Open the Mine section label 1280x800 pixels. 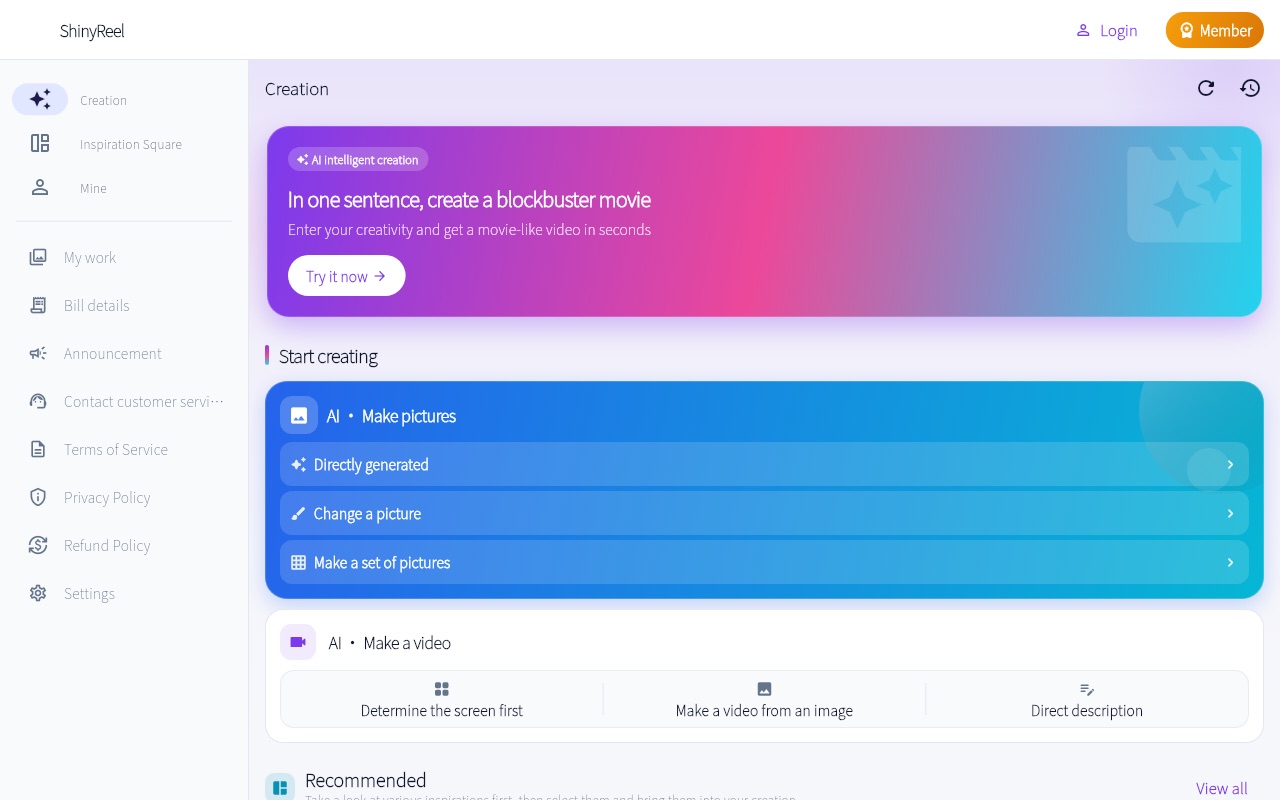coord(93,188)
